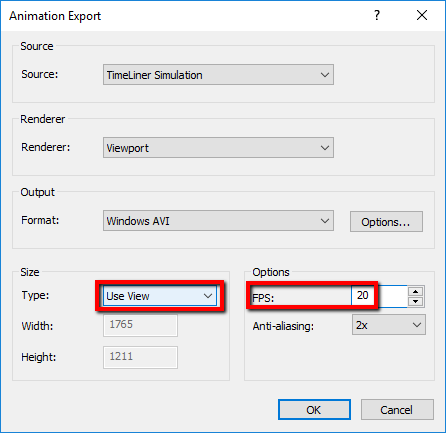Open the Anti-aliasing dropdown set to 2x

389,325
